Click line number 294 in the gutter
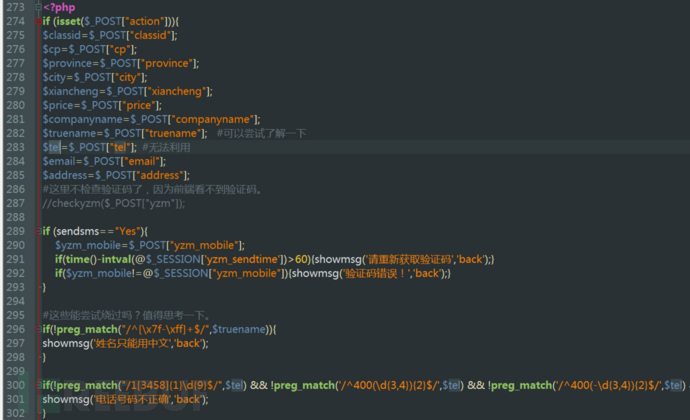This screenshot has height=420, width=690. pos(15,301)
